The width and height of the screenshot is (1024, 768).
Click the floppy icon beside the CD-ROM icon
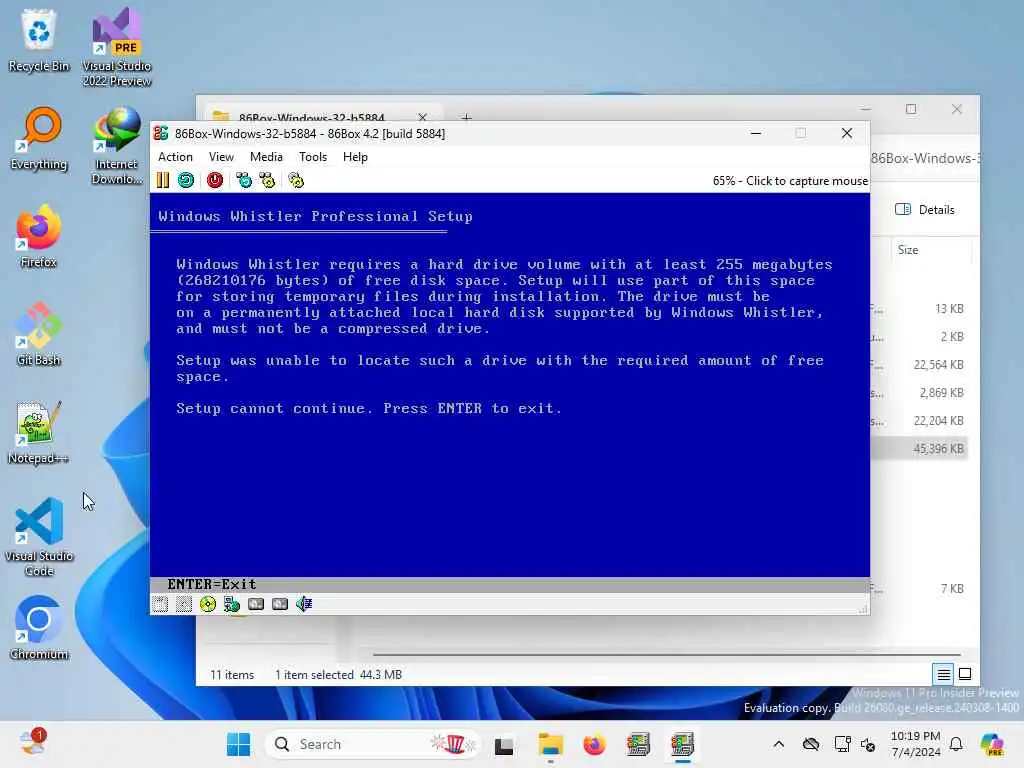(x=184, y=604)
